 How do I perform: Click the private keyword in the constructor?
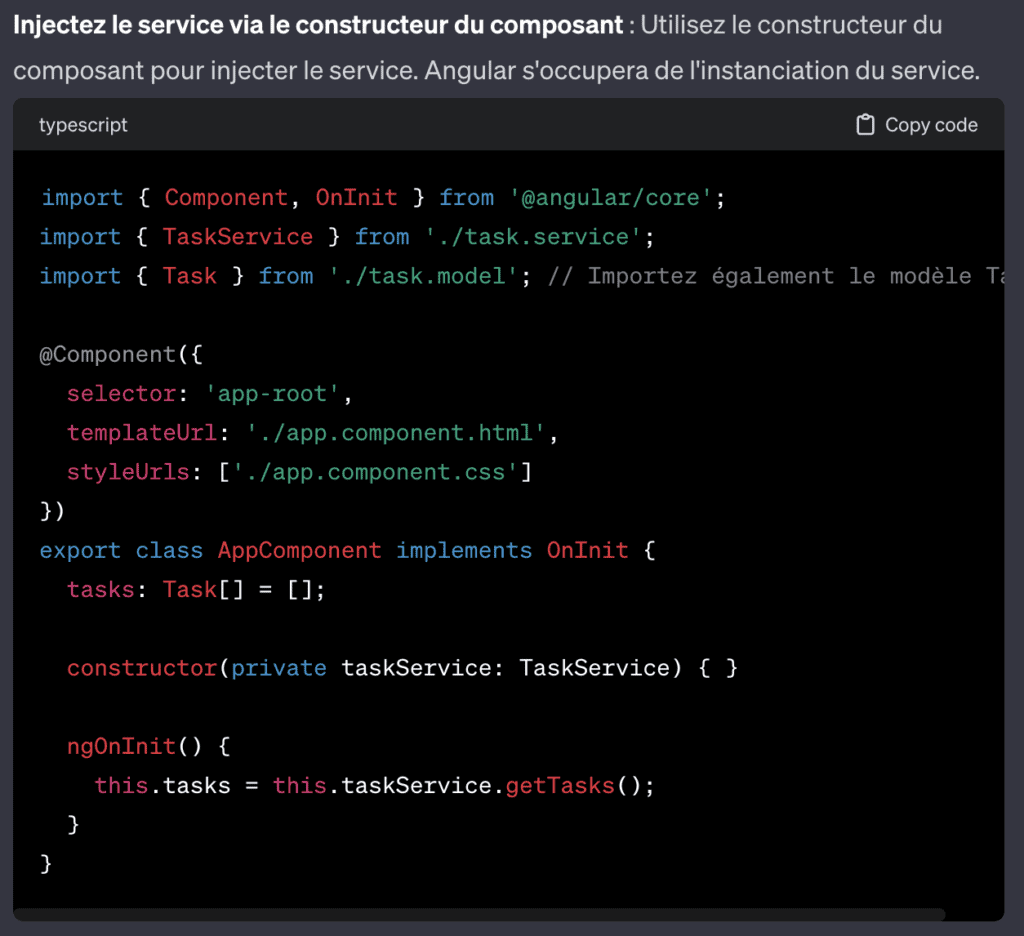(x=278, y=668)
